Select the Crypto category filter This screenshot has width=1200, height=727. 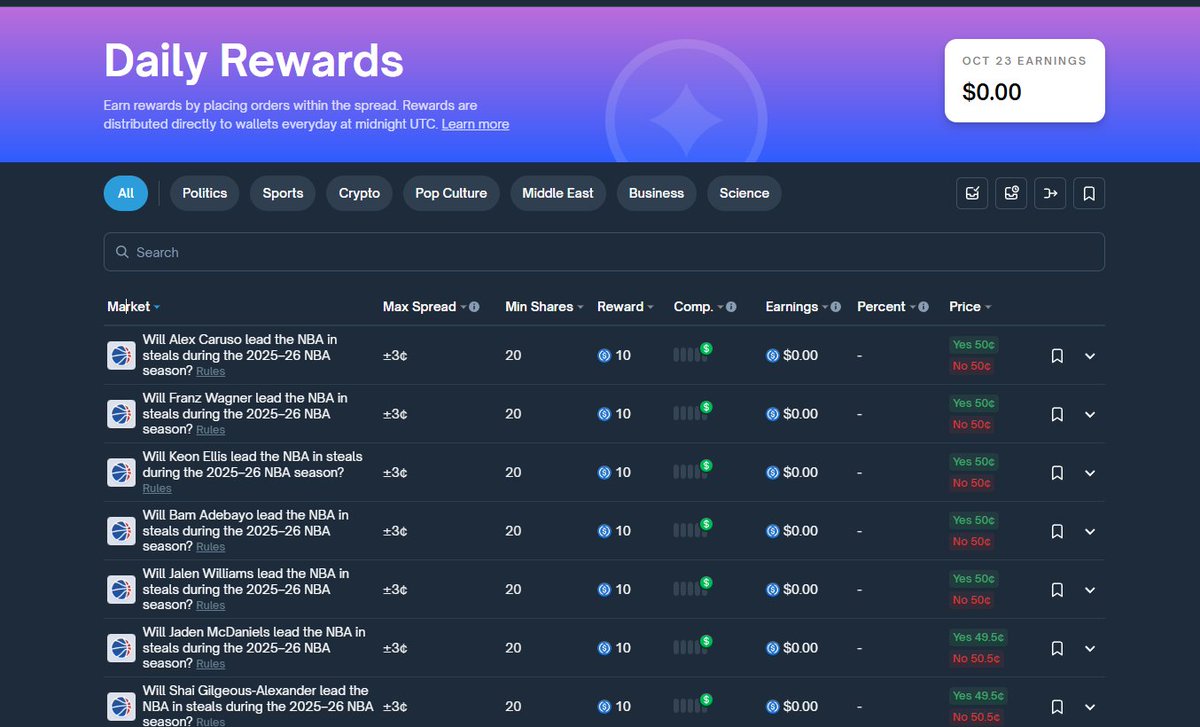point(359,193)
